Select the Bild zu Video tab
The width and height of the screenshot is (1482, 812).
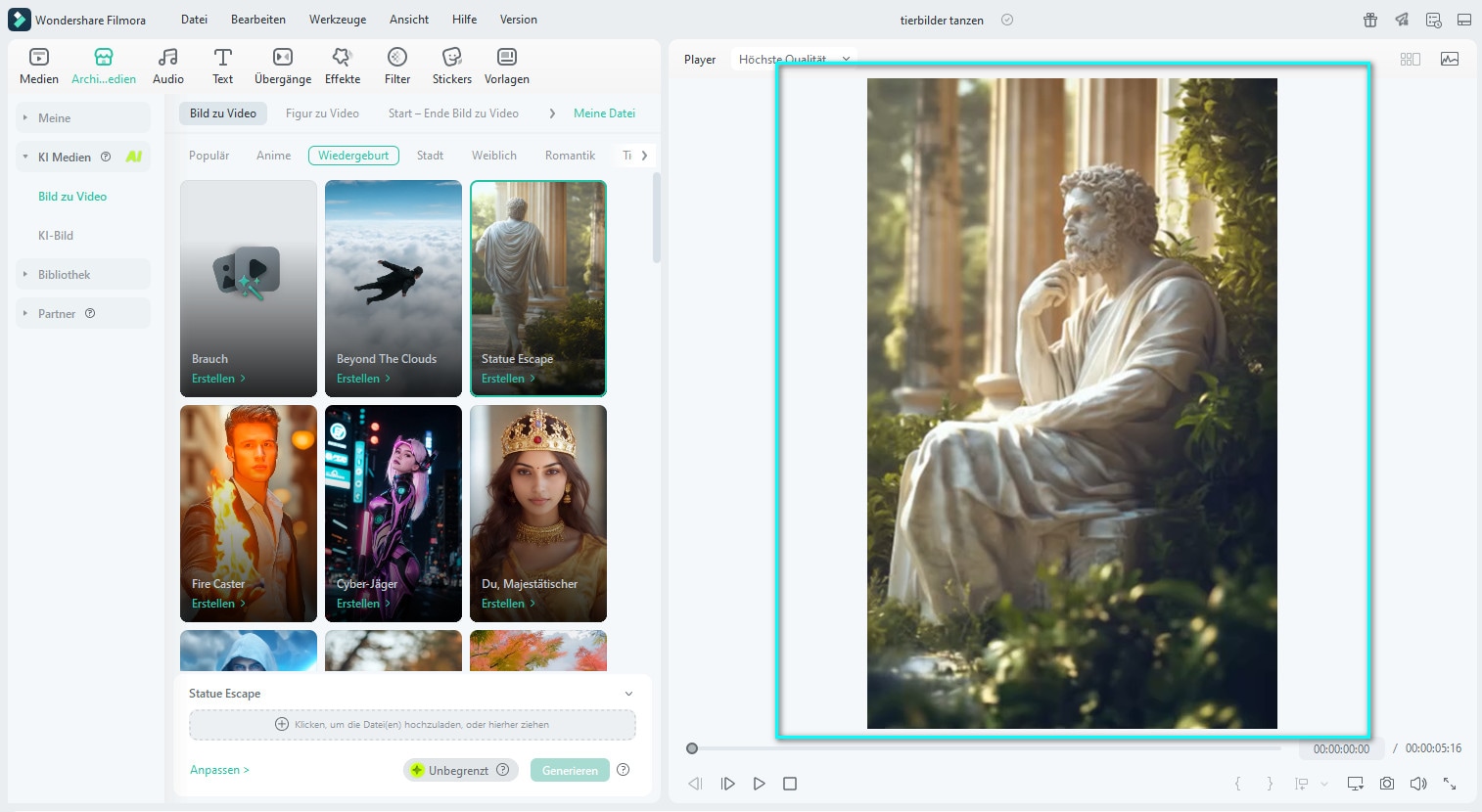point(223,113)
